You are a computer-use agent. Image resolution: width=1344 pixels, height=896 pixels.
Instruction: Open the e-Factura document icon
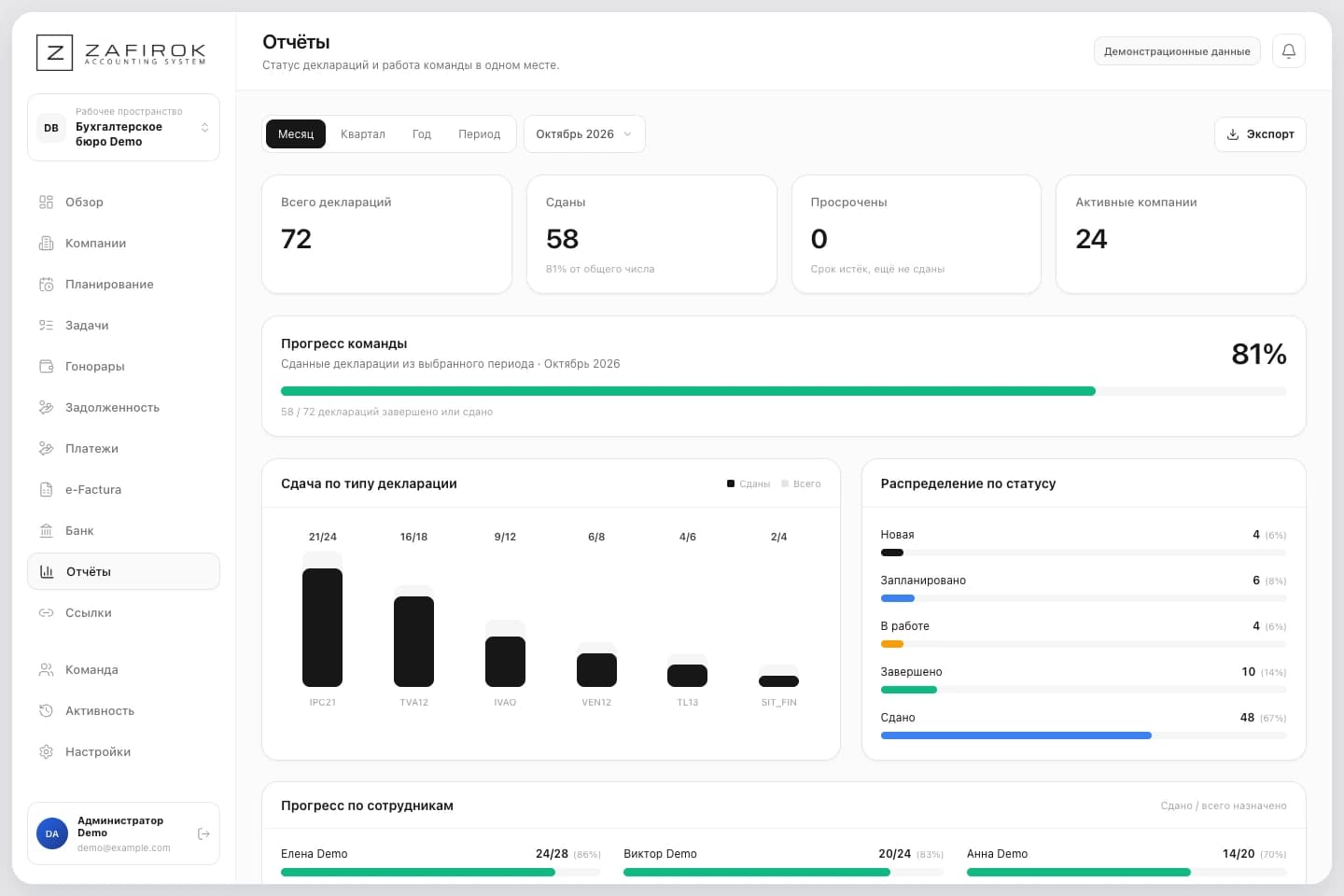(46, 489)
